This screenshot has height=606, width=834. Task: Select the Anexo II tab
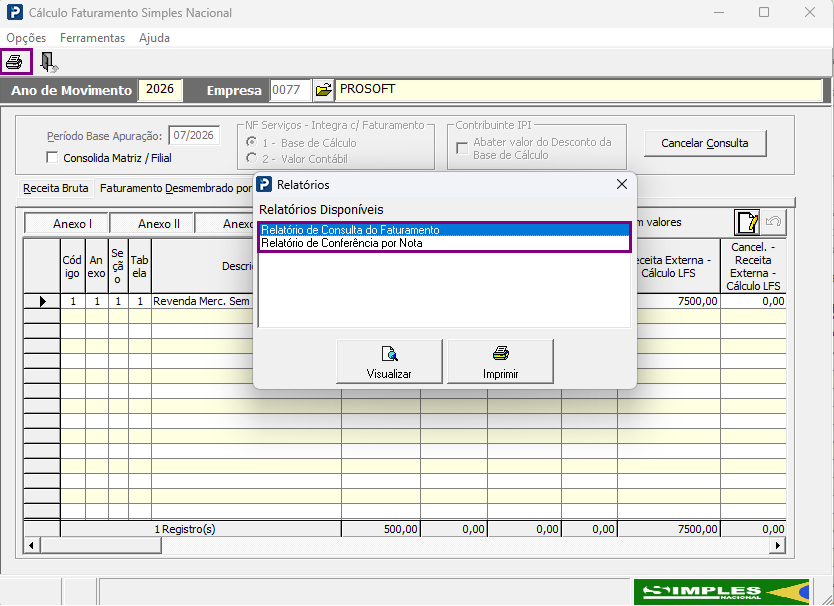(x=159, y=224)
